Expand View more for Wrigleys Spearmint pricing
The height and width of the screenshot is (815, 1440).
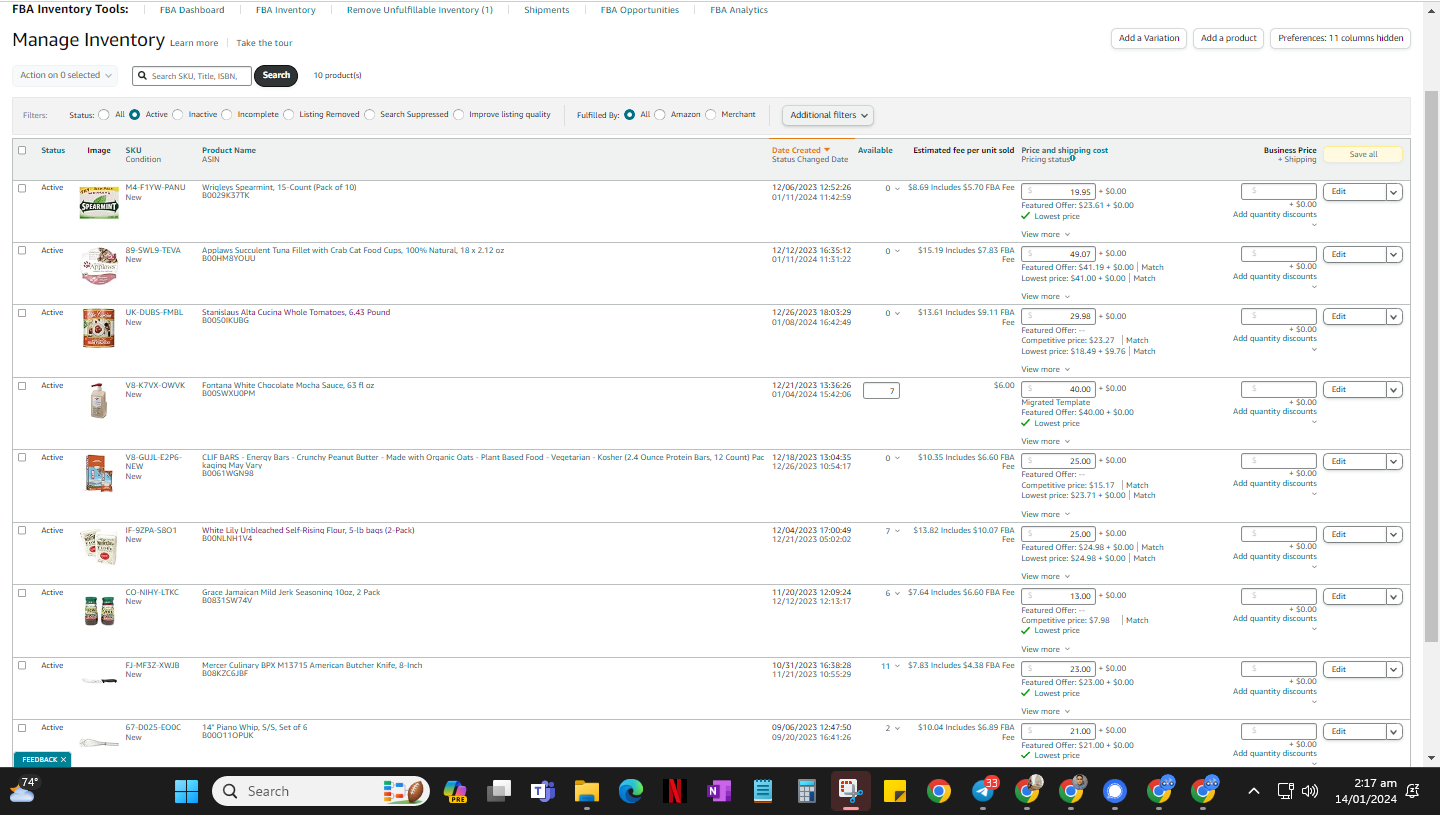1045,234
